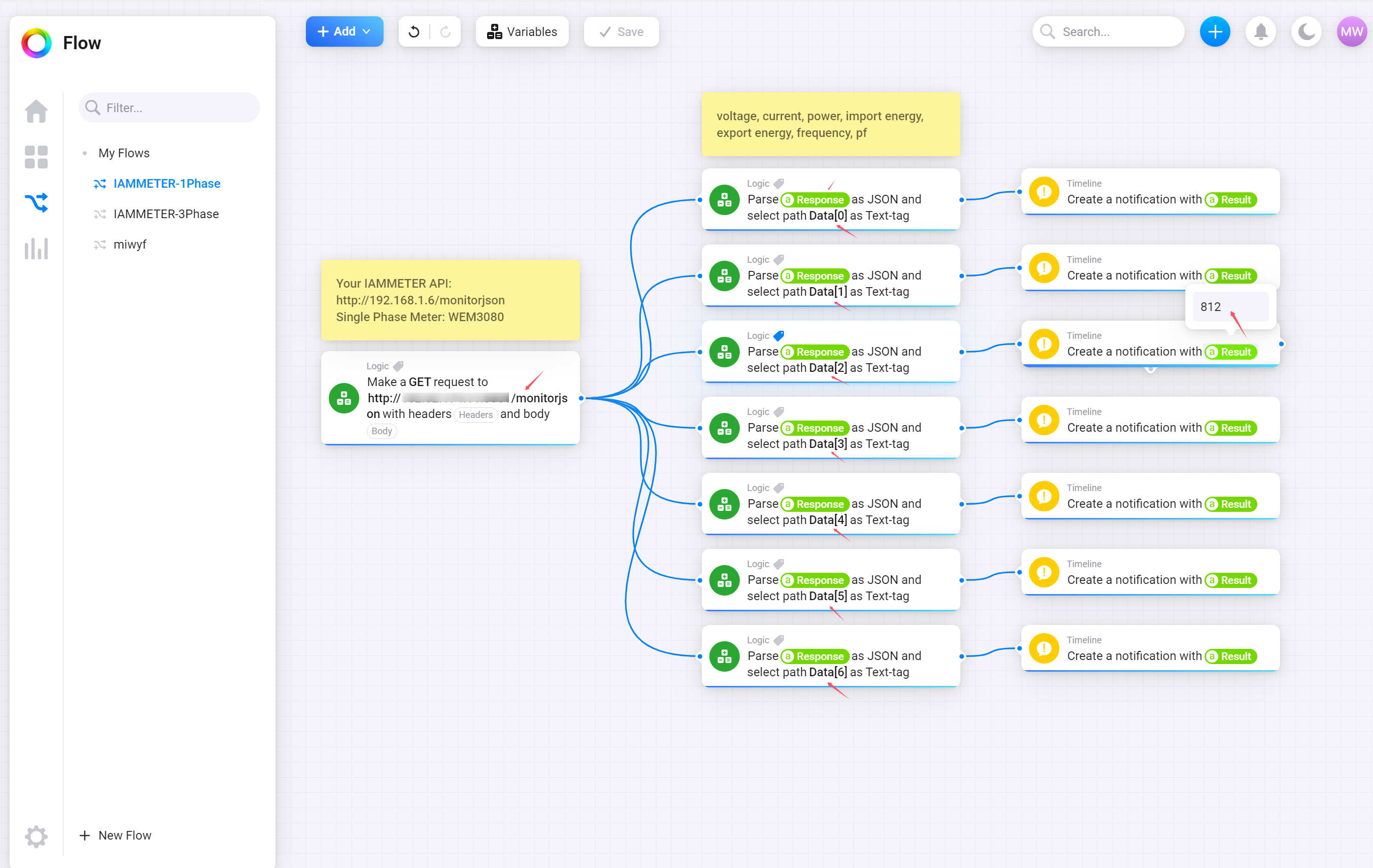The height and width of the screenshot is (868, 1373).
Task: Click the Headers field in GET card
Action: pos(475,414)
